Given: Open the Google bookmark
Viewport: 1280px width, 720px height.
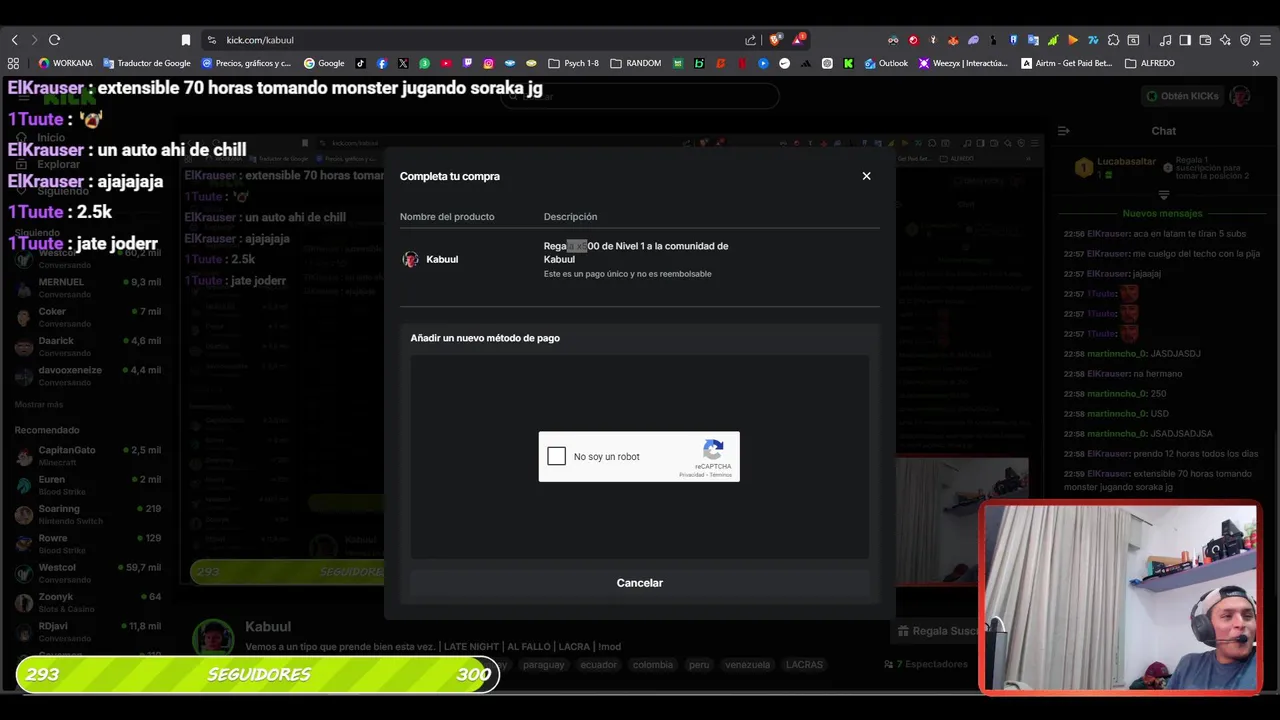Looking at the screenshot, I should pyautogui.click(x=324, y=63).
